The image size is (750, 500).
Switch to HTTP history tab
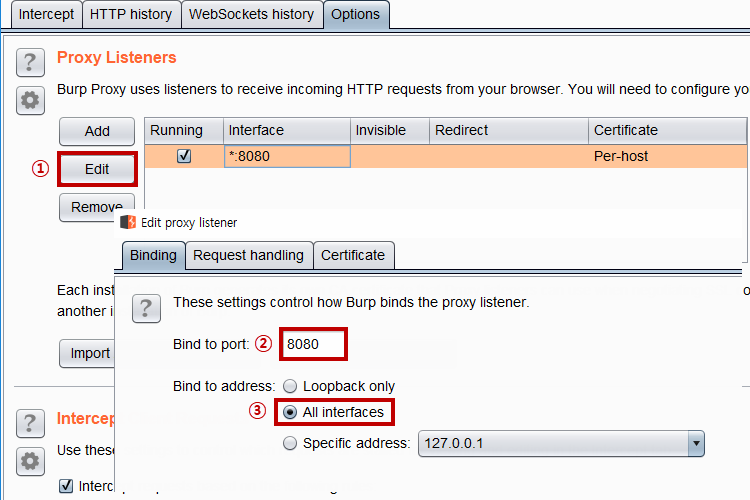(131, 14)
